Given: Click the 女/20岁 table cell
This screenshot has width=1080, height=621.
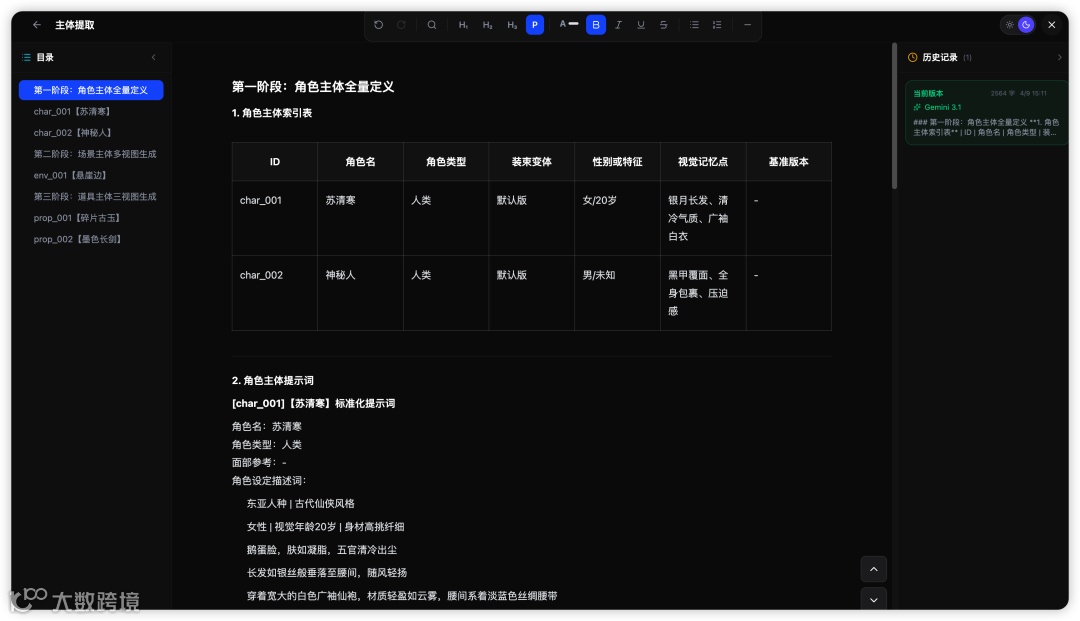Looking at the screenshot, I should pos(617,218).
